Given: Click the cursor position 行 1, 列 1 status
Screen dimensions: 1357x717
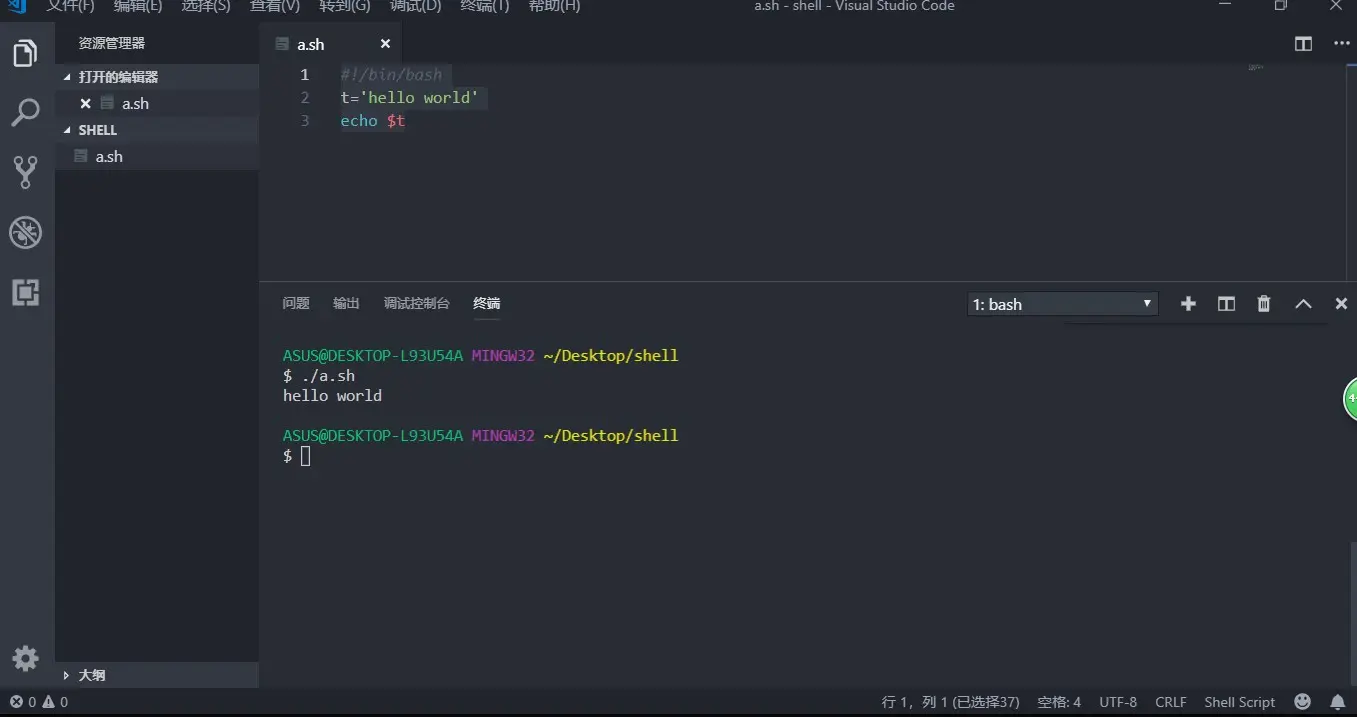Looking at the screenshot, I should pyautogui.click(x=951, y=702).
